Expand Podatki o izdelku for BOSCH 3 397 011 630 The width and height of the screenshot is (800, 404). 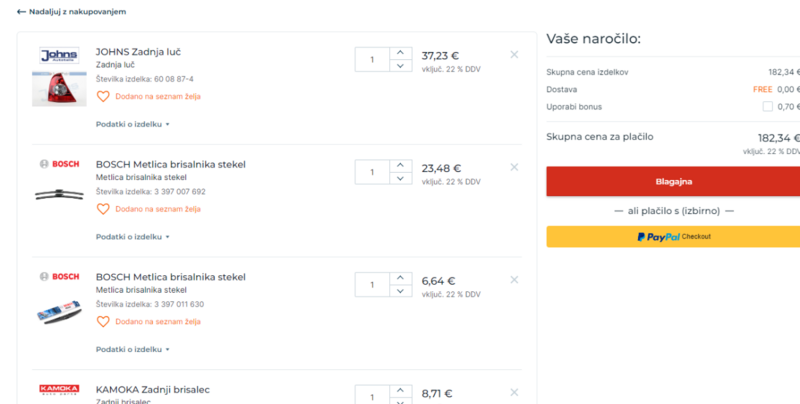point(133,350)
